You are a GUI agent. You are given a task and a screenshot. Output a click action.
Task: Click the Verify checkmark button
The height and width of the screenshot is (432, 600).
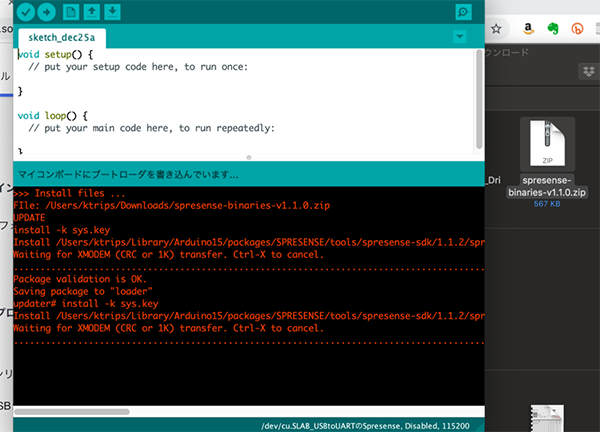[x=26, y=12]
